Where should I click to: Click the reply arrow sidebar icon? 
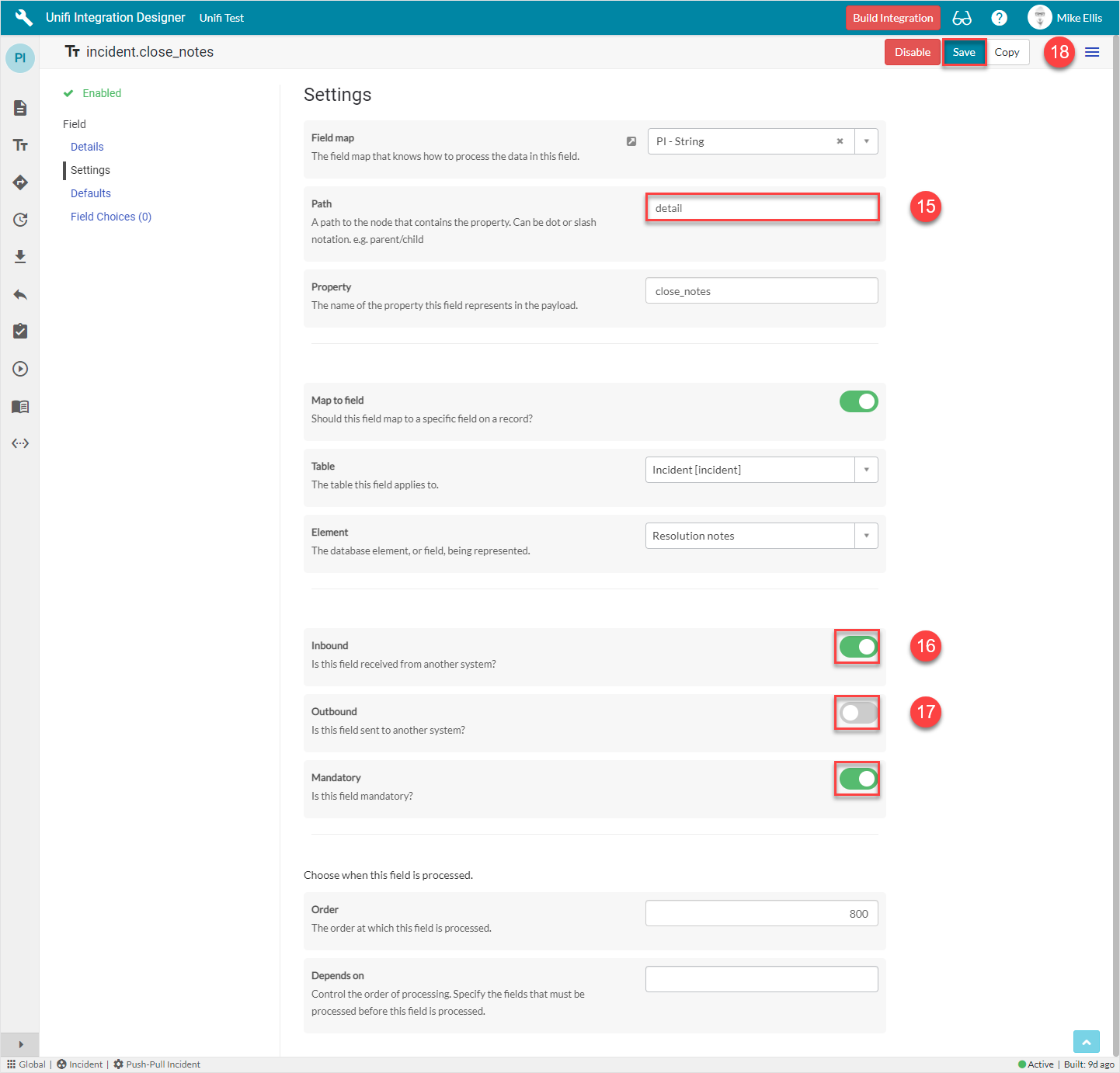pos(20,294)
